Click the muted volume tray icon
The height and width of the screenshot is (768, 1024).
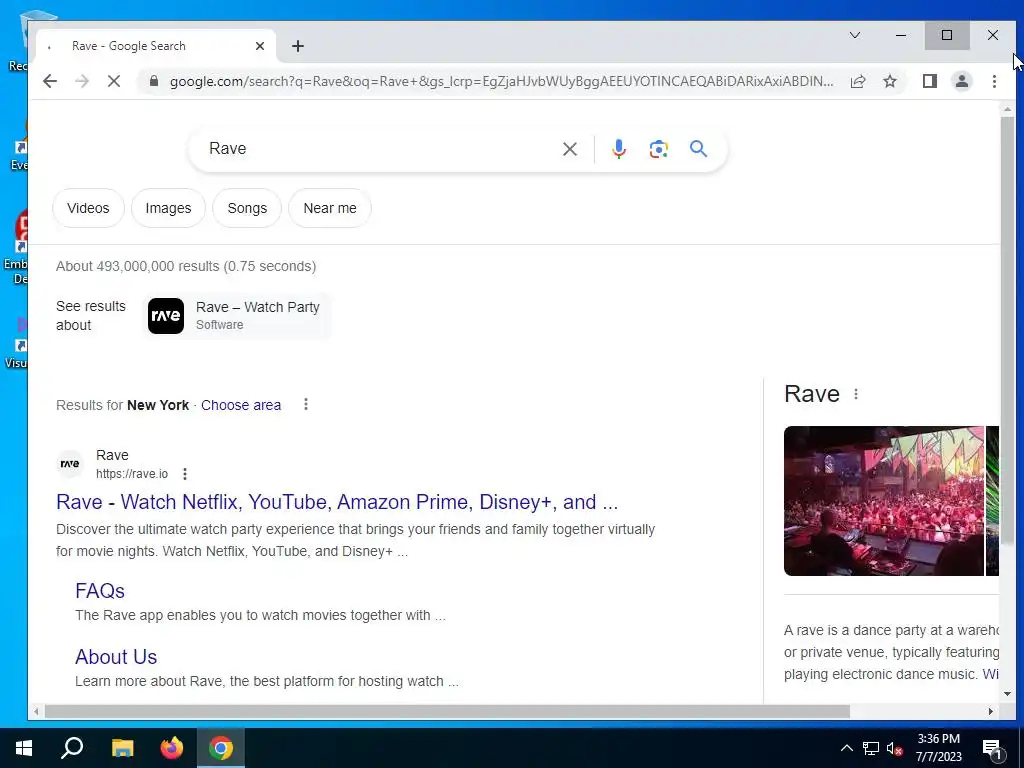(x=895, y=748)
